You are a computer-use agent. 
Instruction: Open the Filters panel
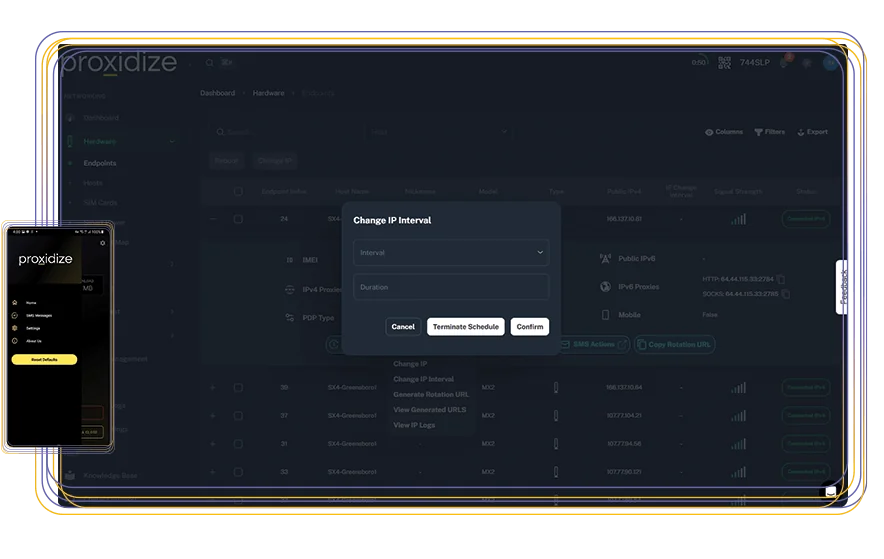770,132
